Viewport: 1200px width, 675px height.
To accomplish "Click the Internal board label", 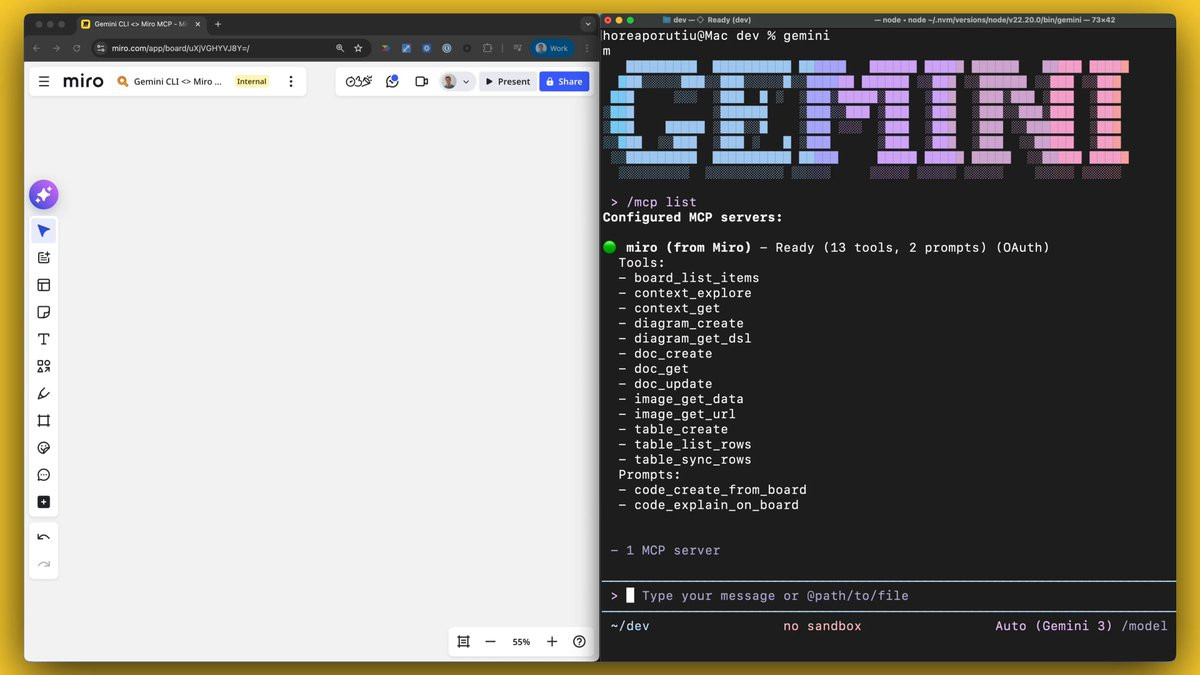I will 252,82.
